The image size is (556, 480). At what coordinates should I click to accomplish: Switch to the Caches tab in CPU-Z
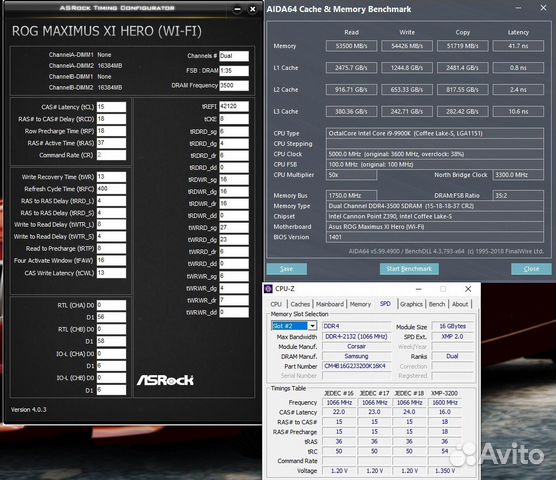point(300,304)
